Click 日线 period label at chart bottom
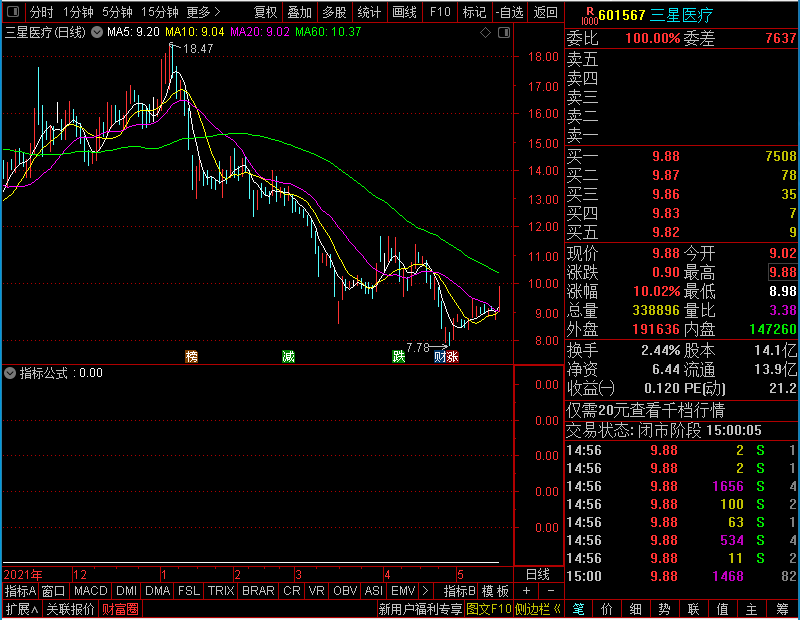This screenshot has width=800, height=620. 538,575
